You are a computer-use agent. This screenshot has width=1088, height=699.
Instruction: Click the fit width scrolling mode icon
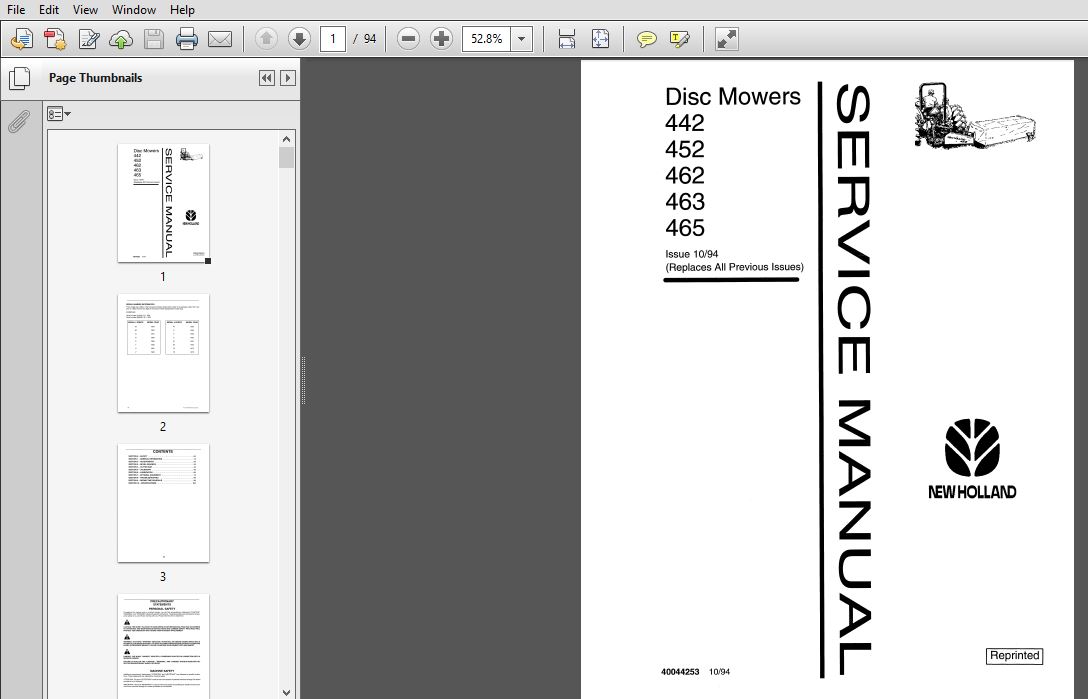point(567,39)
